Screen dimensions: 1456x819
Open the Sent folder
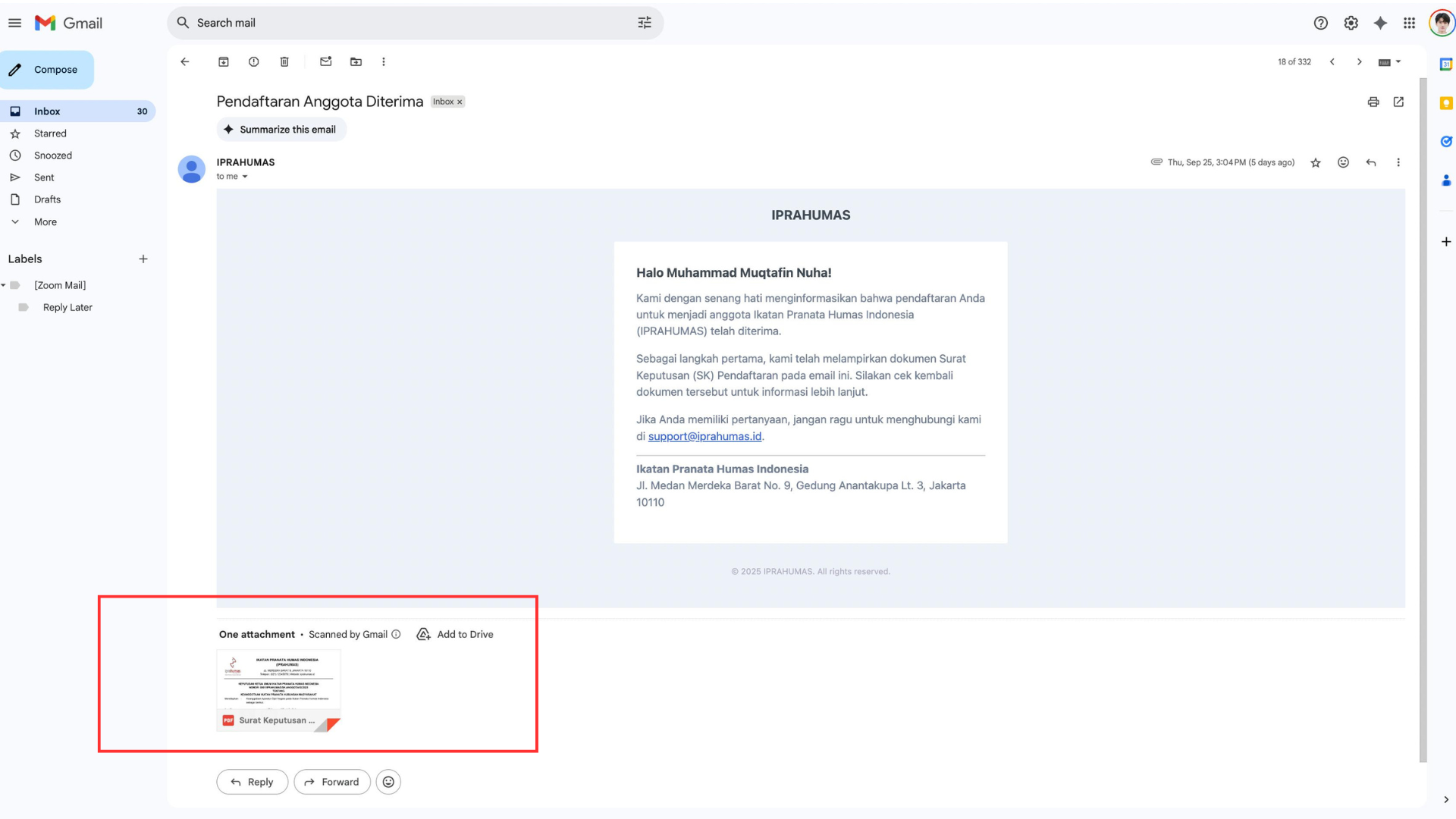(x=44, y=177)
